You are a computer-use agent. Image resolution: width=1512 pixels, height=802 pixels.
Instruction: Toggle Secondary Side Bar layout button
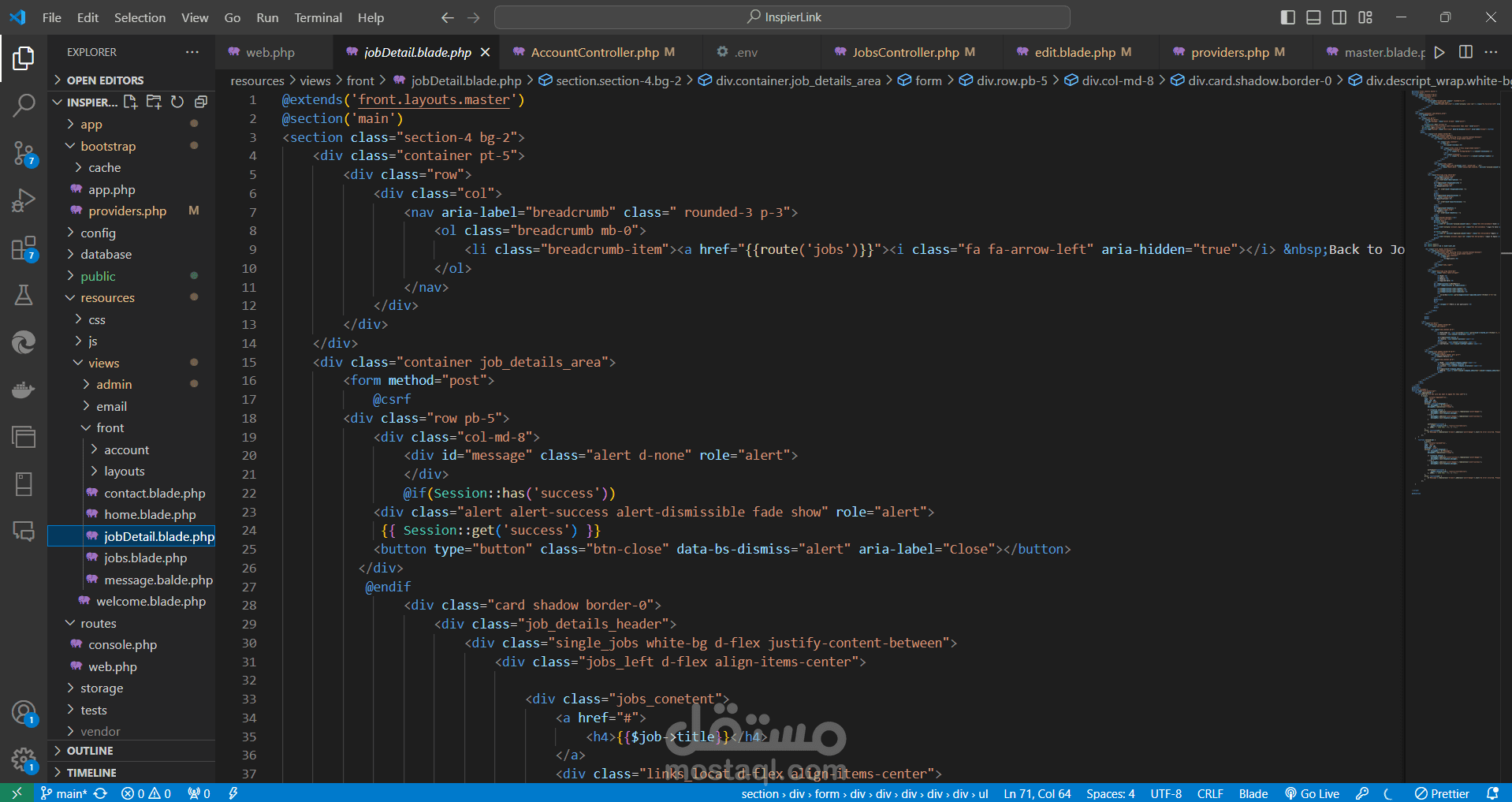(1339, 17)
